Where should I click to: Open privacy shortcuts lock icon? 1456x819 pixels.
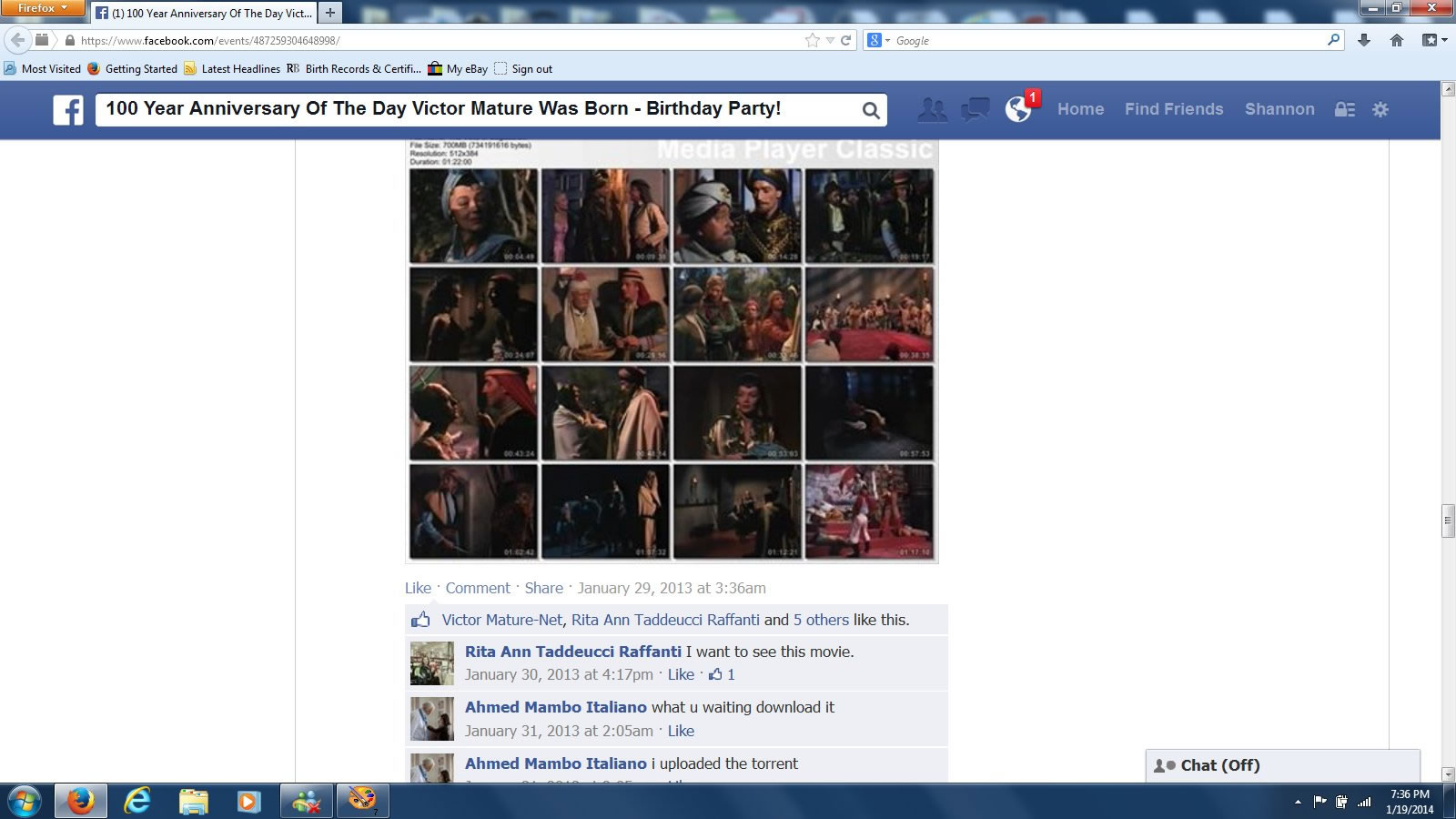click(1345, 109)
